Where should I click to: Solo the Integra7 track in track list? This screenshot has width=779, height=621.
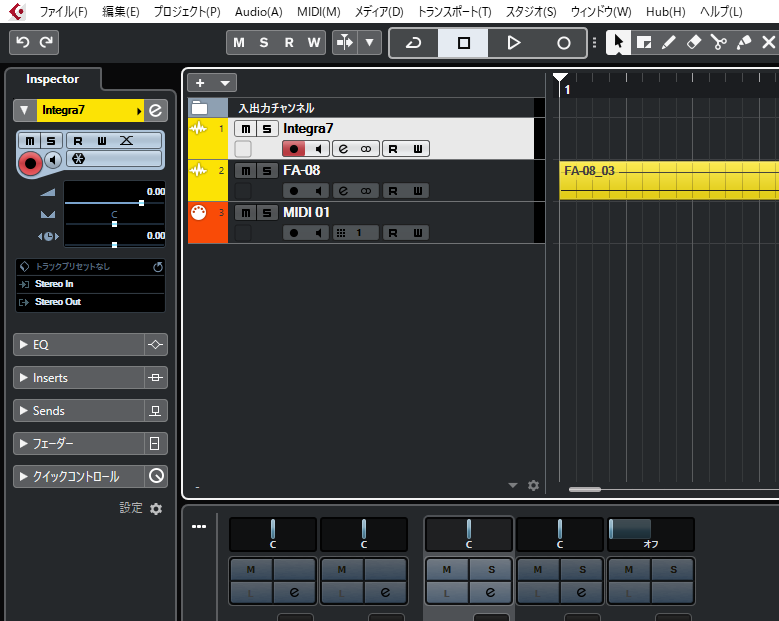(x=267, y=129)
